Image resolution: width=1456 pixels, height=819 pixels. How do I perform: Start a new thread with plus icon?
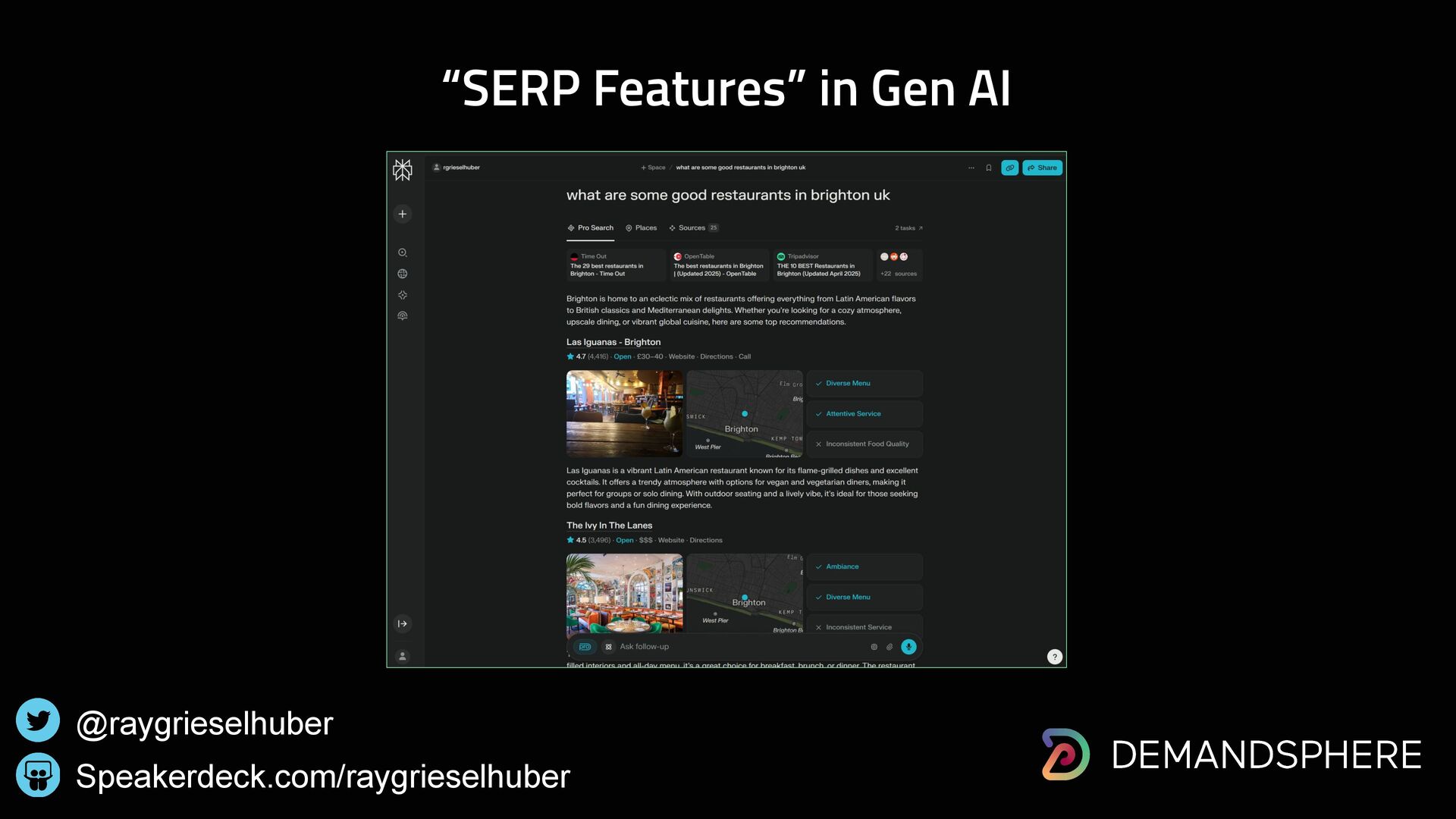pyautogui.click(x=403, y=214)
